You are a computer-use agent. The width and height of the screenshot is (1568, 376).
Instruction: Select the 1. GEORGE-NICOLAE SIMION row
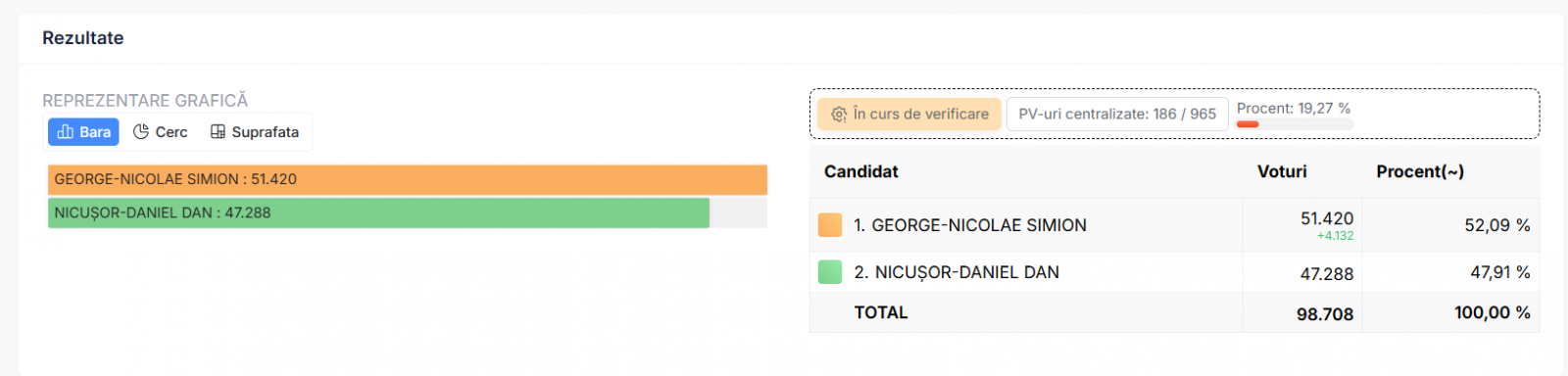click(x=1174, y=225)
